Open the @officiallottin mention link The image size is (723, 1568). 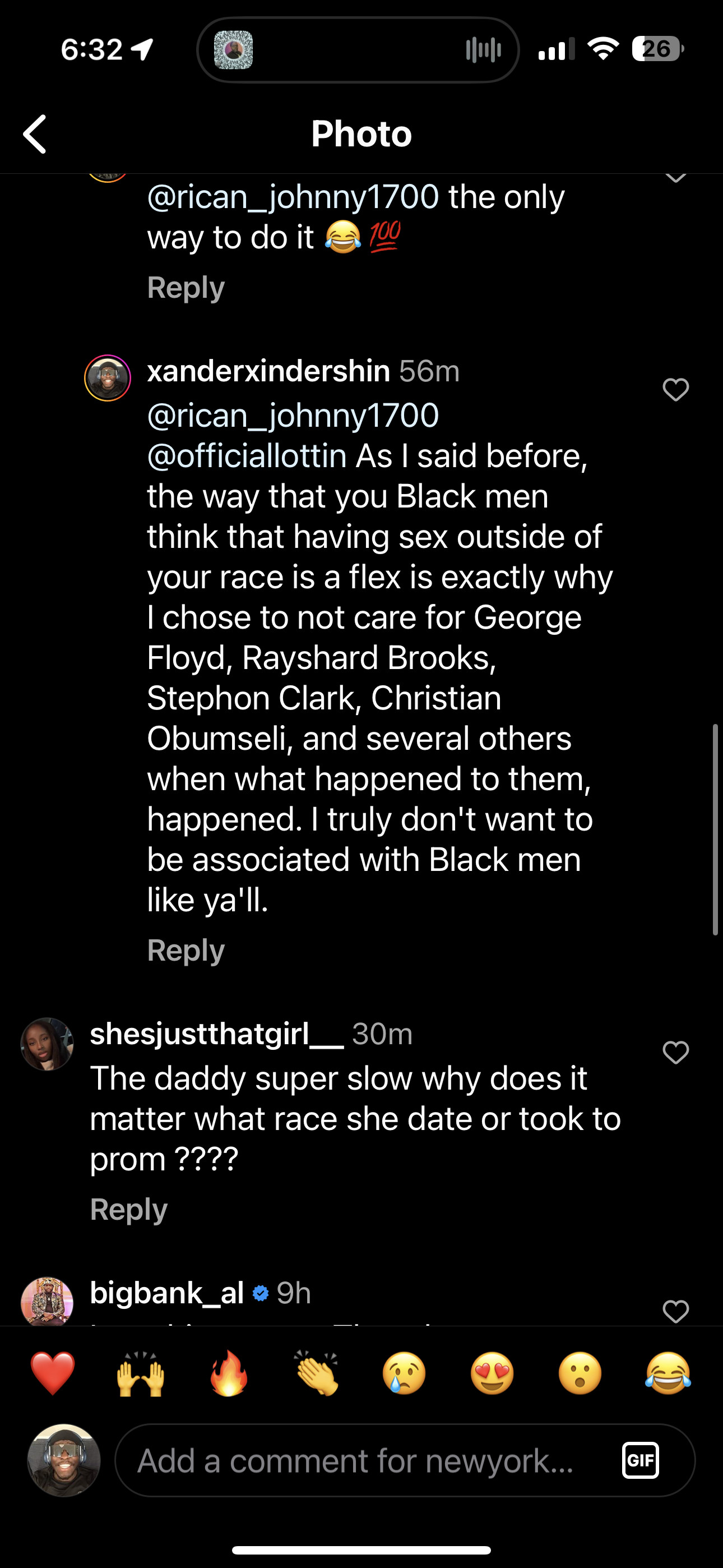[x=247, y=456]
